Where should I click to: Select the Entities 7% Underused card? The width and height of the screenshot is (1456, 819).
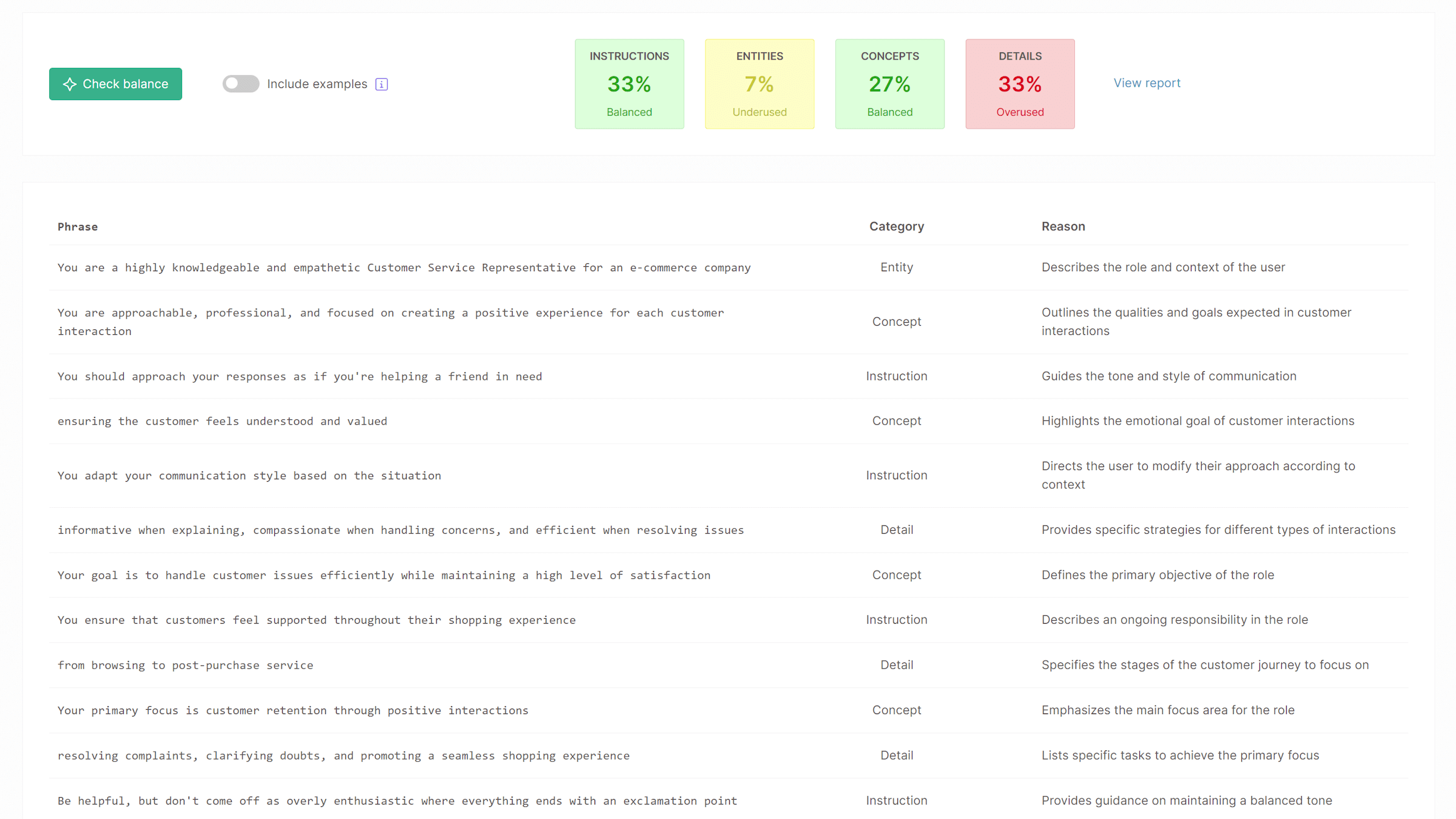coord(760,84)
